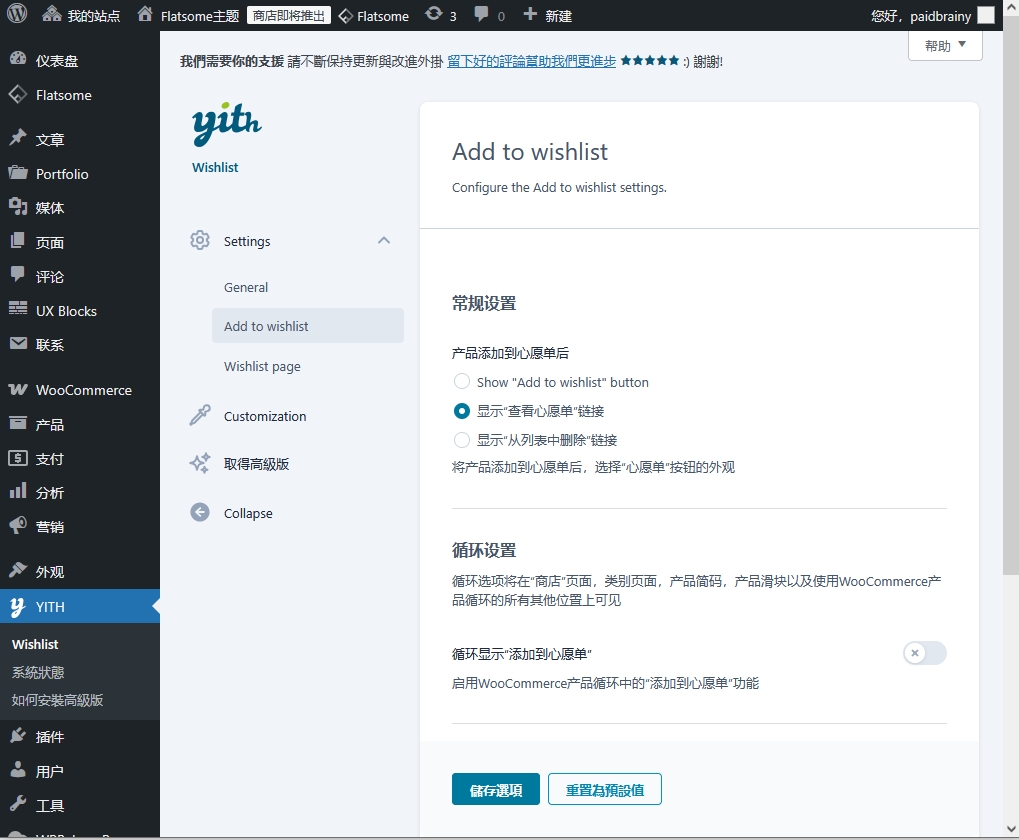Open the WordPress logo menu
The image size is (1019, 840).
coord(17,14)
